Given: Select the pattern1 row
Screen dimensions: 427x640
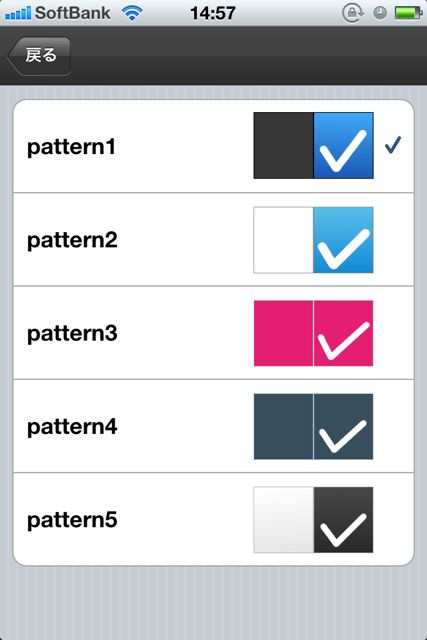Looking at the screenshot, I should click(x=214, y=146).
